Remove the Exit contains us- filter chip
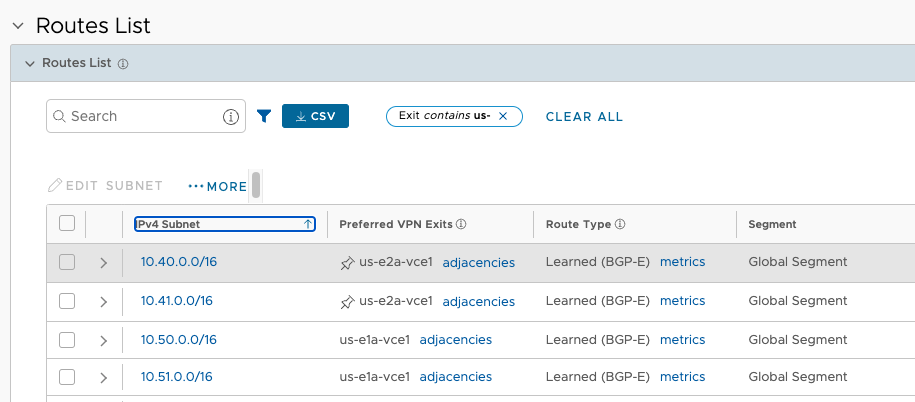The image size is (915, 402). point(503,116)
